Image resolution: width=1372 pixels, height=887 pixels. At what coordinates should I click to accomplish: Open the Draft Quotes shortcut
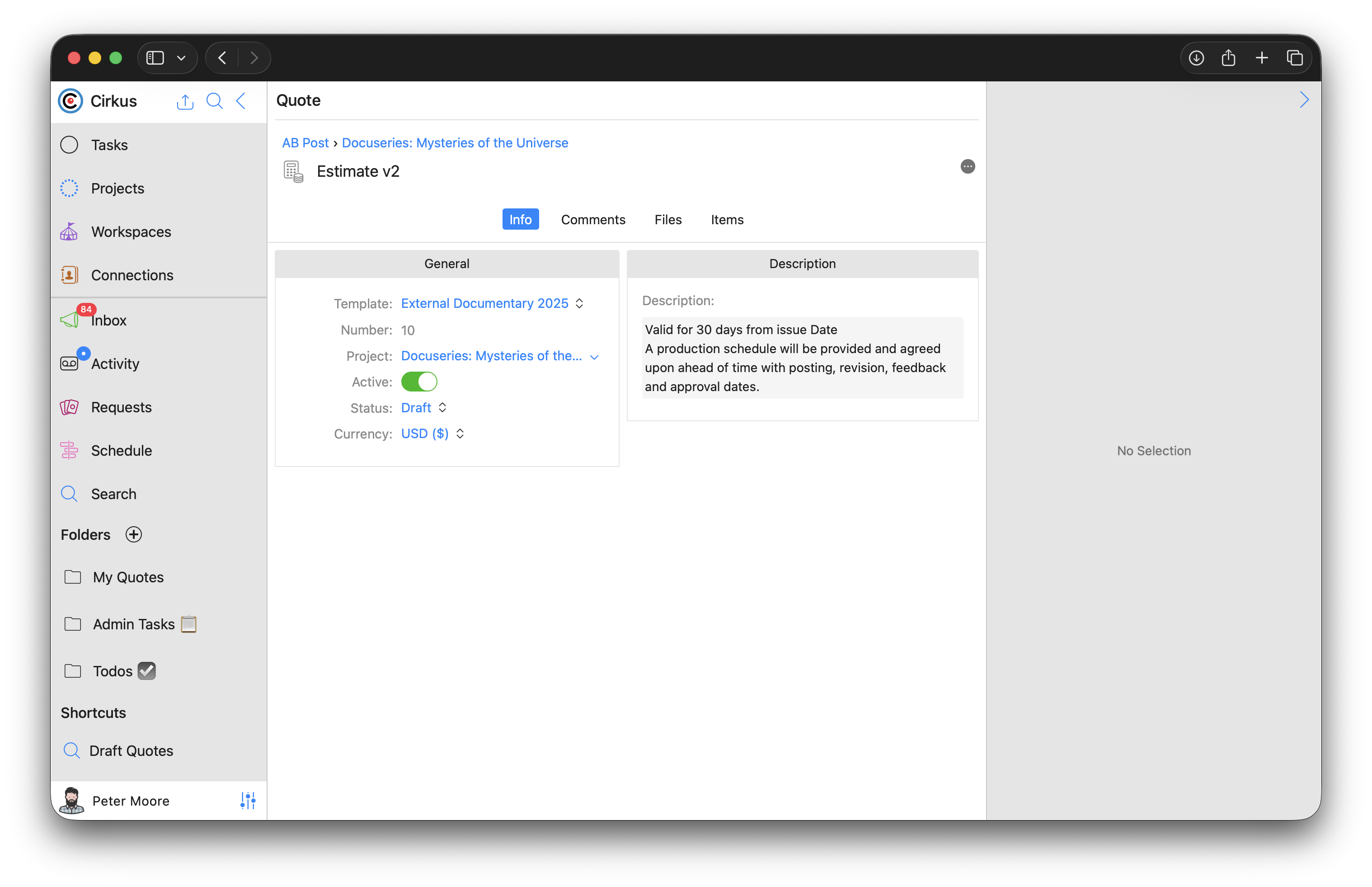tap(131, 750)
